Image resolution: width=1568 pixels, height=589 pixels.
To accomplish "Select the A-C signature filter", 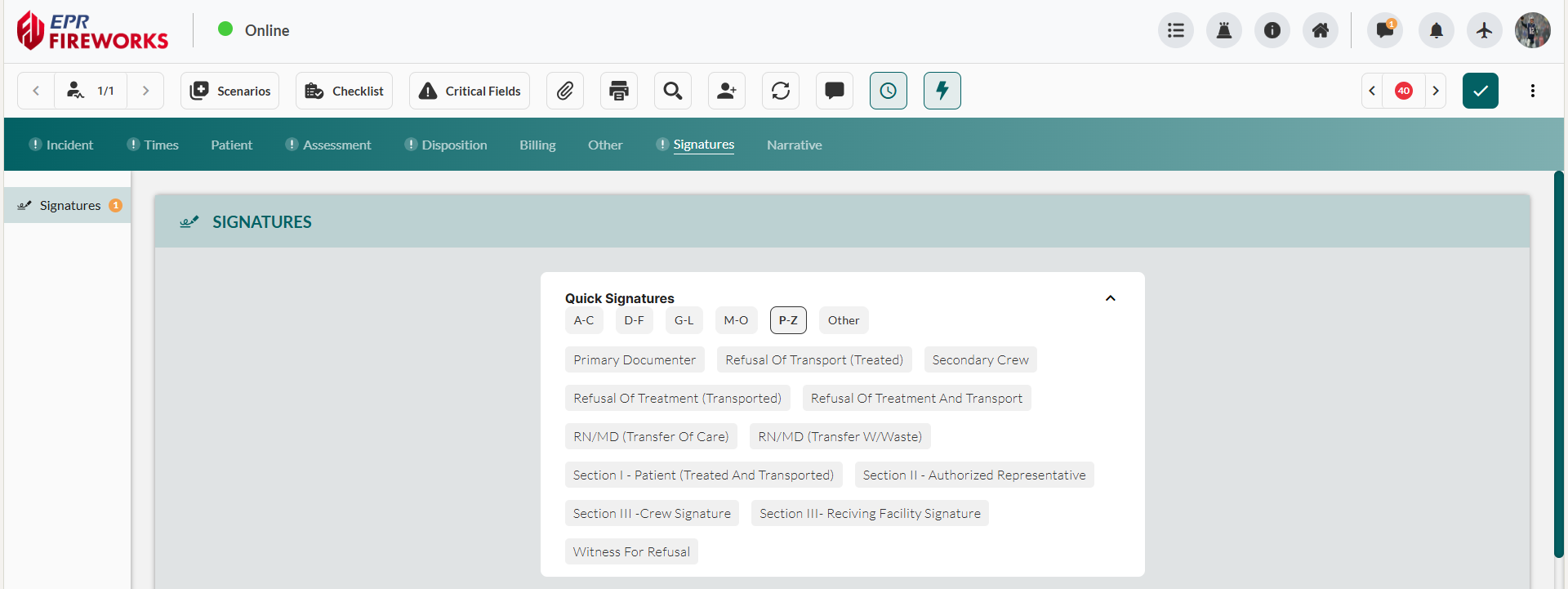I will (x=584, y=320).
